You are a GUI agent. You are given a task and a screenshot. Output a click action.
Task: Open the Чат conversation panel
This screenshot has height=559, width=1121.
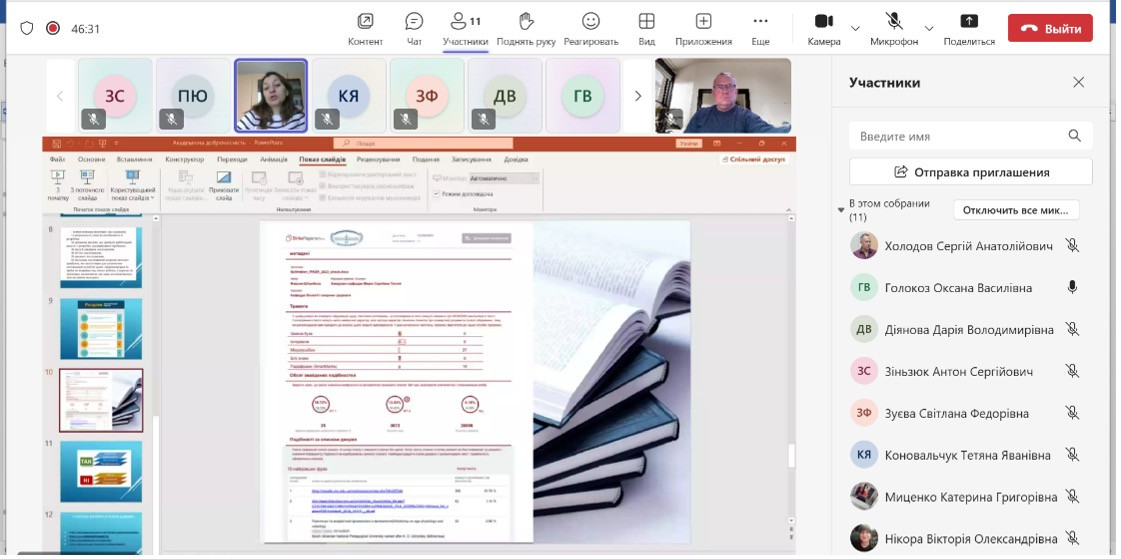click(x=414, y=29)
